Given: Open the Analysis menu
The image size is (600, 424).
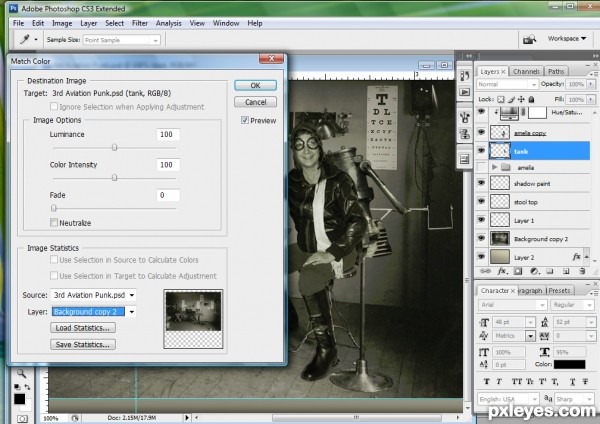Looking at the screenshot, I should pyautogui.click(x=168, y=23).
